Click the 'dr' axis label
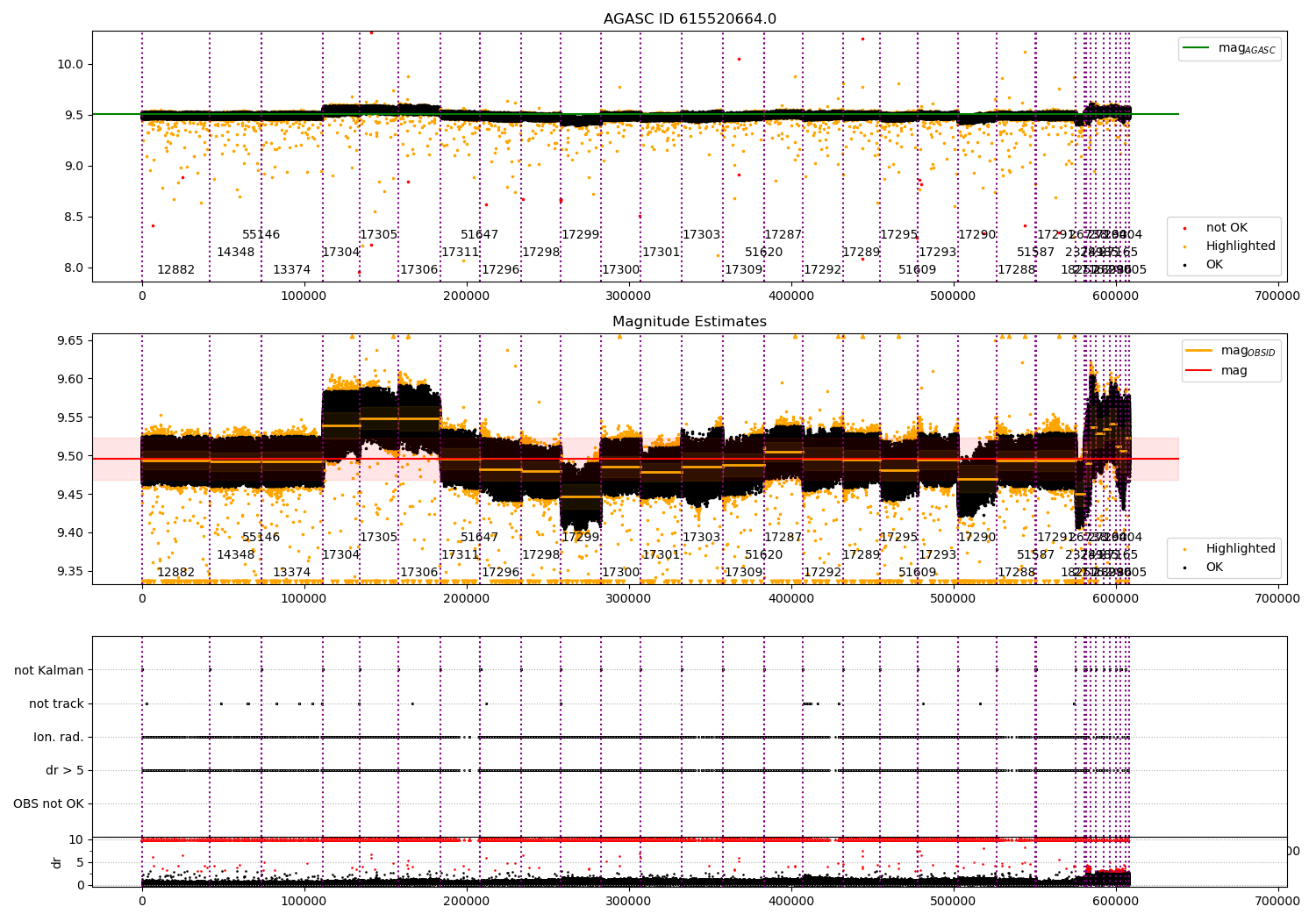The height and width of the screenshot is (921, 1316). click(x=57, y=862)
